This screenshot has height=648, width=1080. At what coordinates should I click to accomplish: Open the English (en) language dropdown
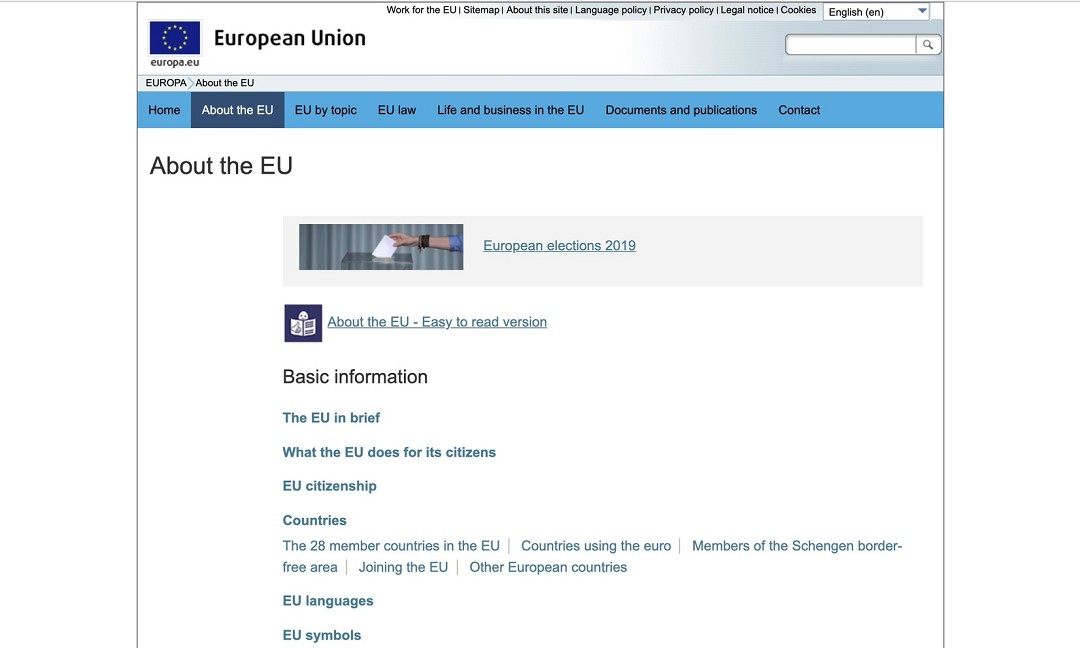(876, 12)
